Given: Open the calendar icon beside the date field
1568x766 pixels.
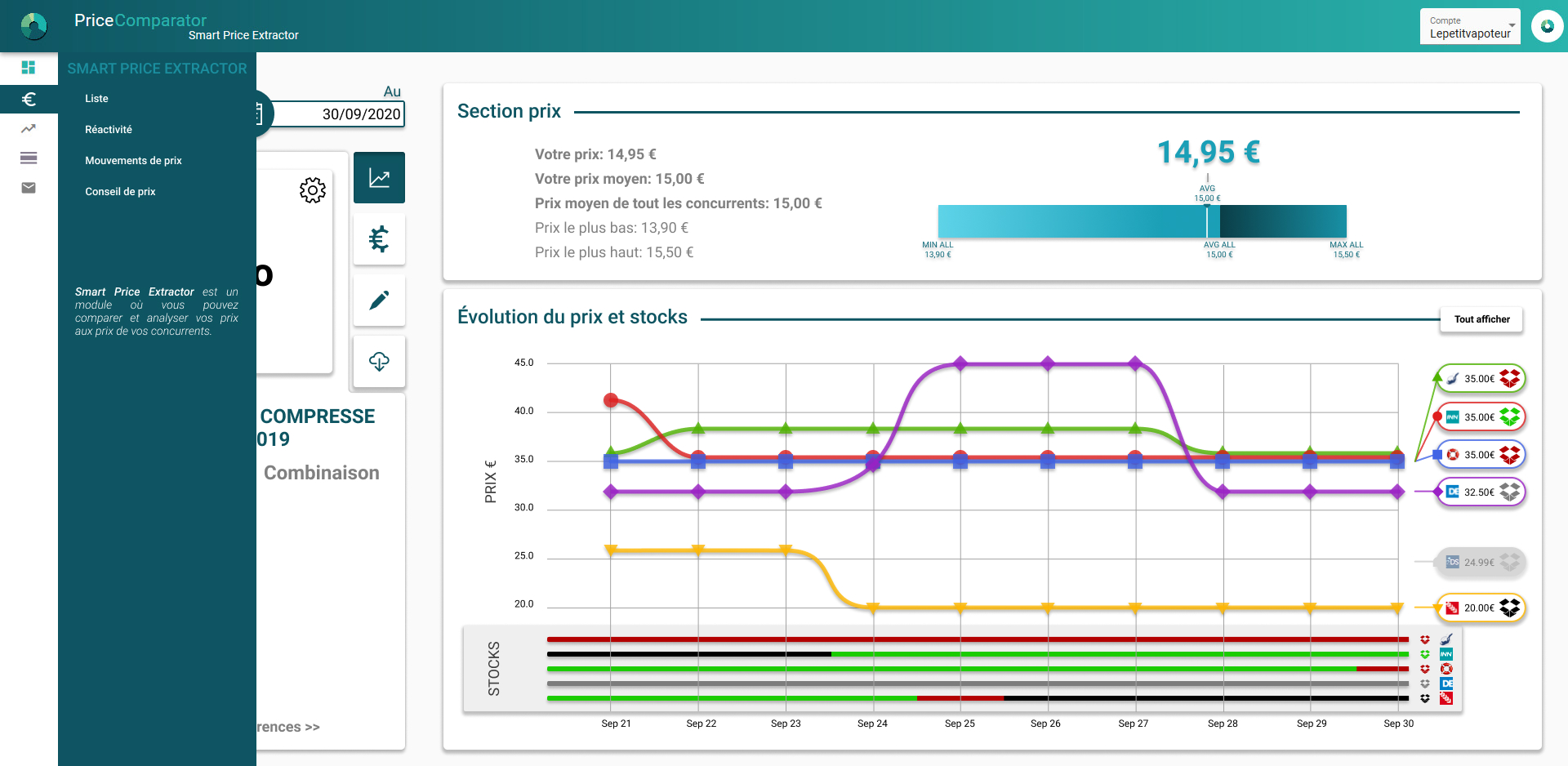Looking at the screenshot, I should (258, 114).
